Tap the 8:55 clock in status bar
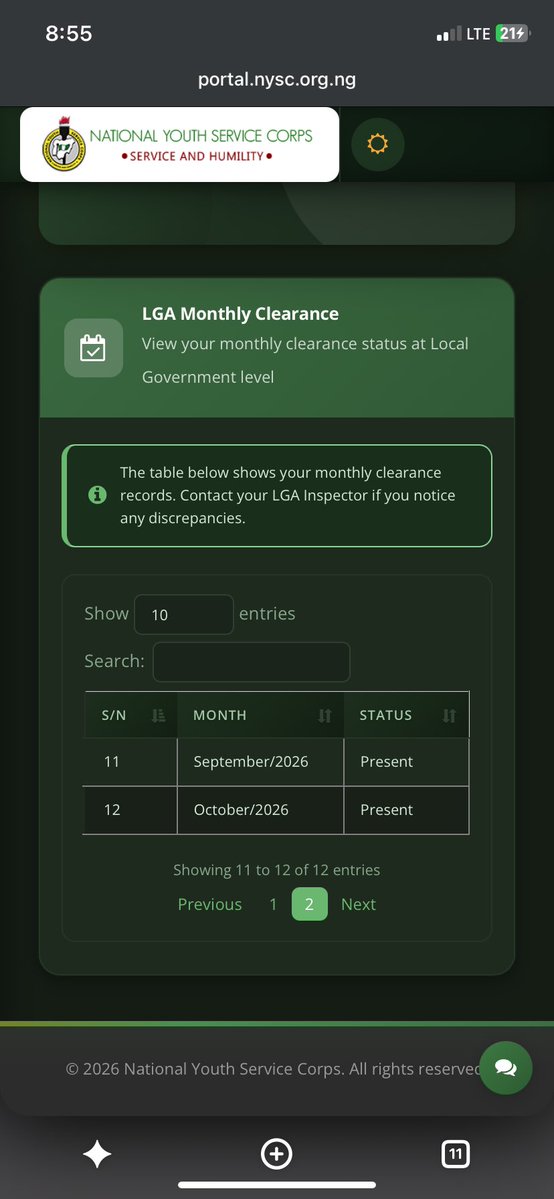554x1199 pixels. 69,34
